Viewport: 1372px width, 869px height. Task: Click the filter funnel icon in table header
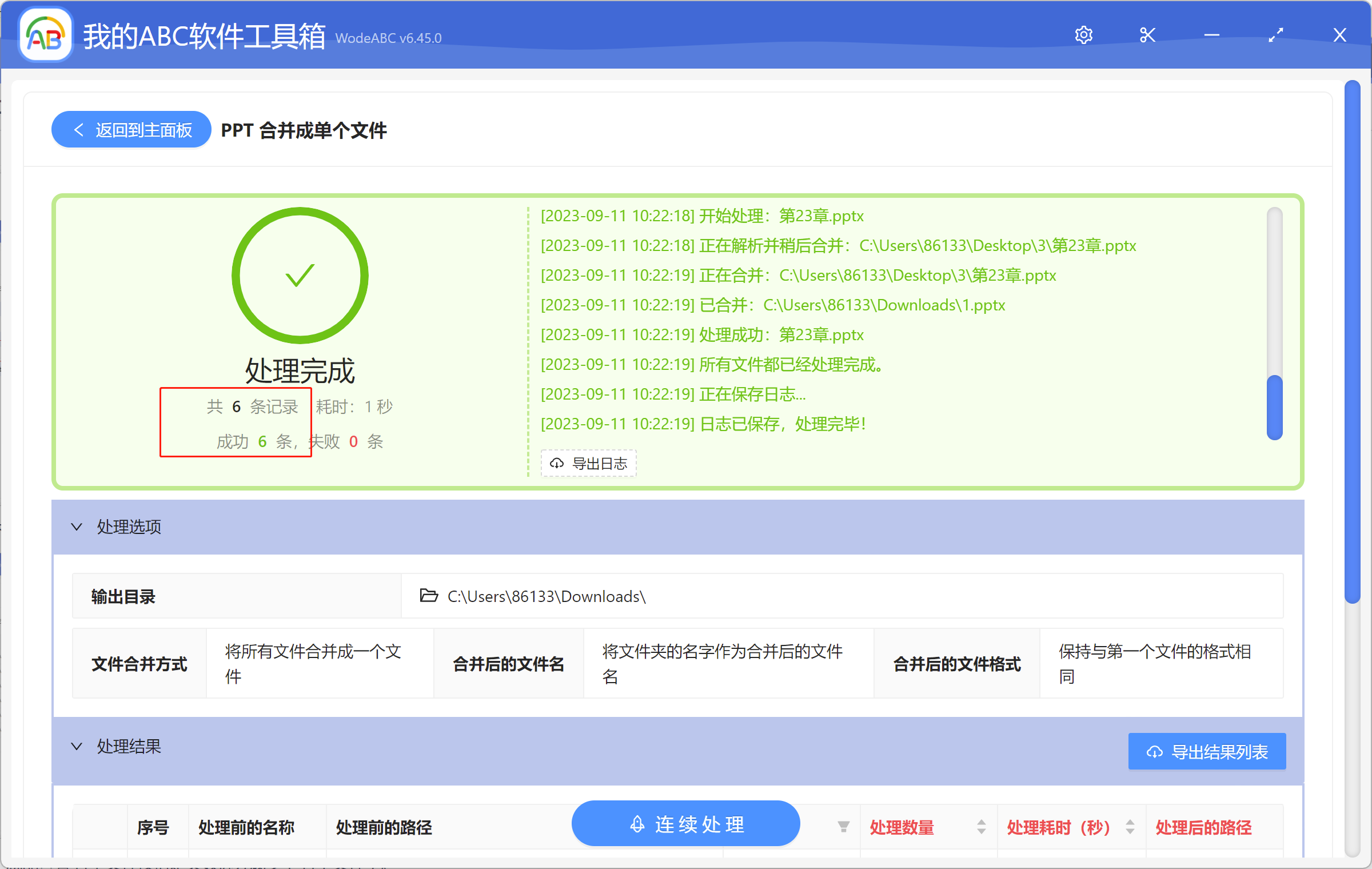(x=843, y=827)
